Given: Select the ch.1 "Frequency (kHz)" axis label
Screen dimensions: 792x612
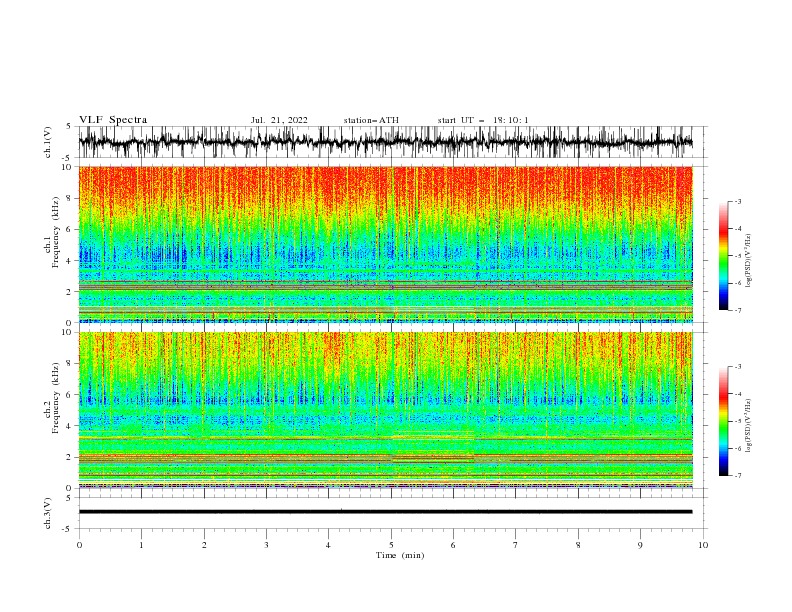Looking at the screenshot, I should pos(56,232).
